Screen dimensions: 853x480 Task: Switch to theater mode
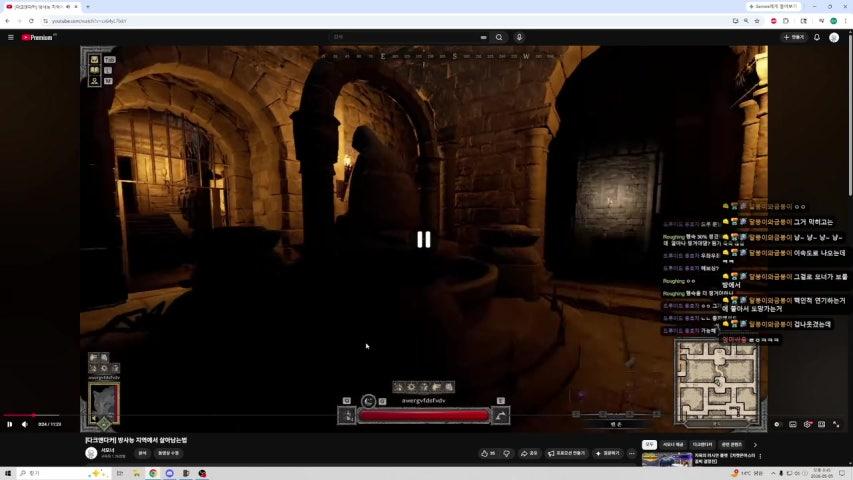click(x=821, y=424)
